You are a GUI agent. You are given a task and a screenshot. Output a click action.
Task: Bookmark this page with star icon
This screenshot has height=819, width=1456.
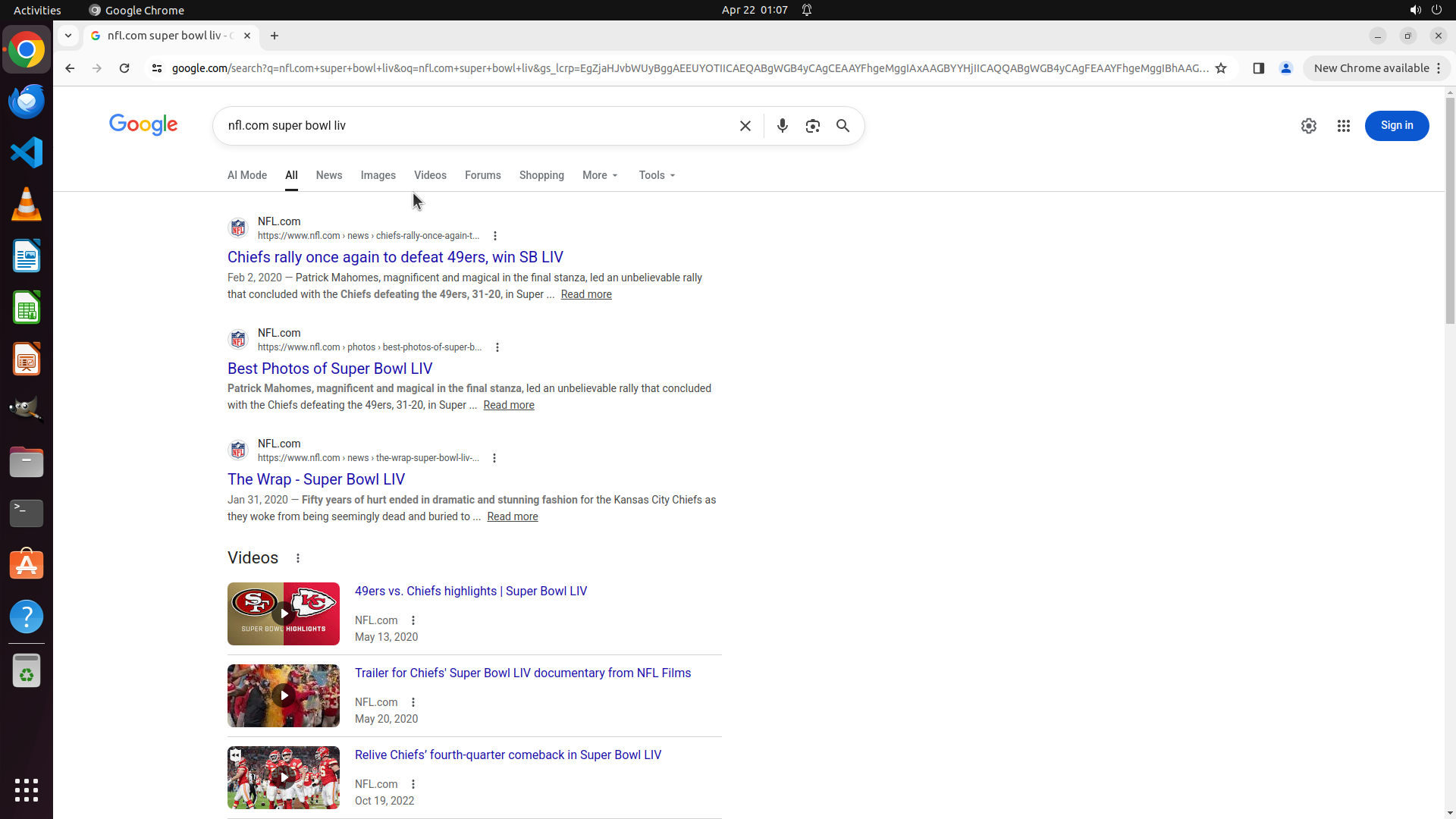(1221, 68)
